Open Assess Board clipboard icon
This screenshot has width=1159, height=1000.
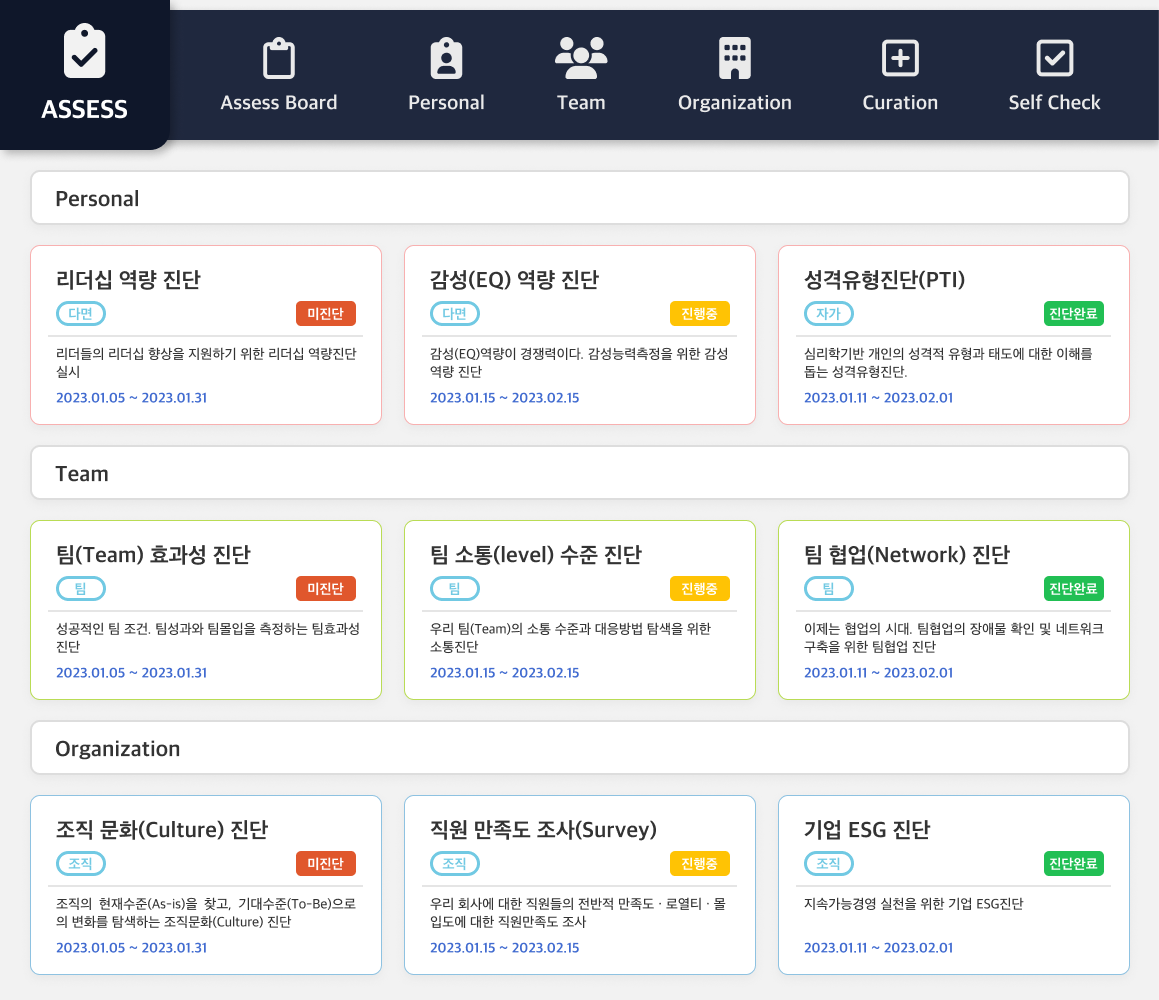pyautogui.click(x=278, y=59)
